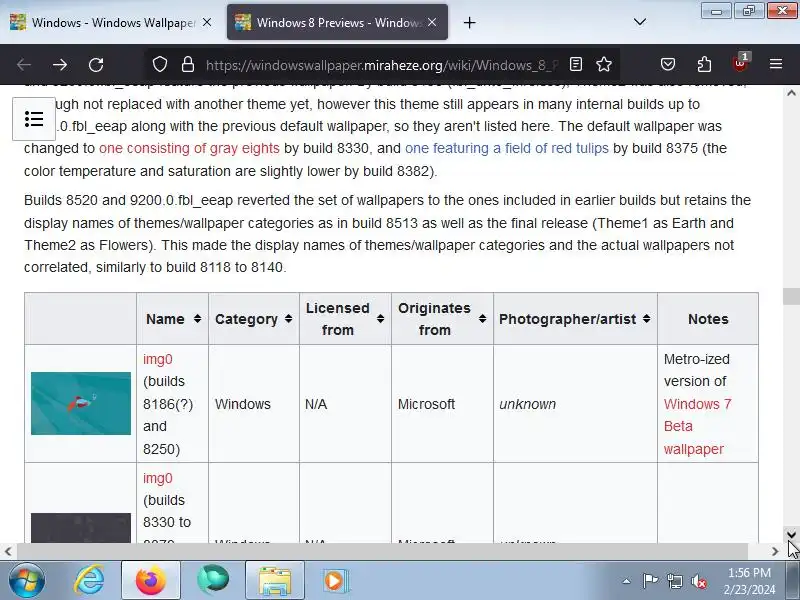Click horizontal scrollbar left arrow
Image resolution: width=800 pixels, height=600 pixels.
pyautogui.click(x=8, y=551)
